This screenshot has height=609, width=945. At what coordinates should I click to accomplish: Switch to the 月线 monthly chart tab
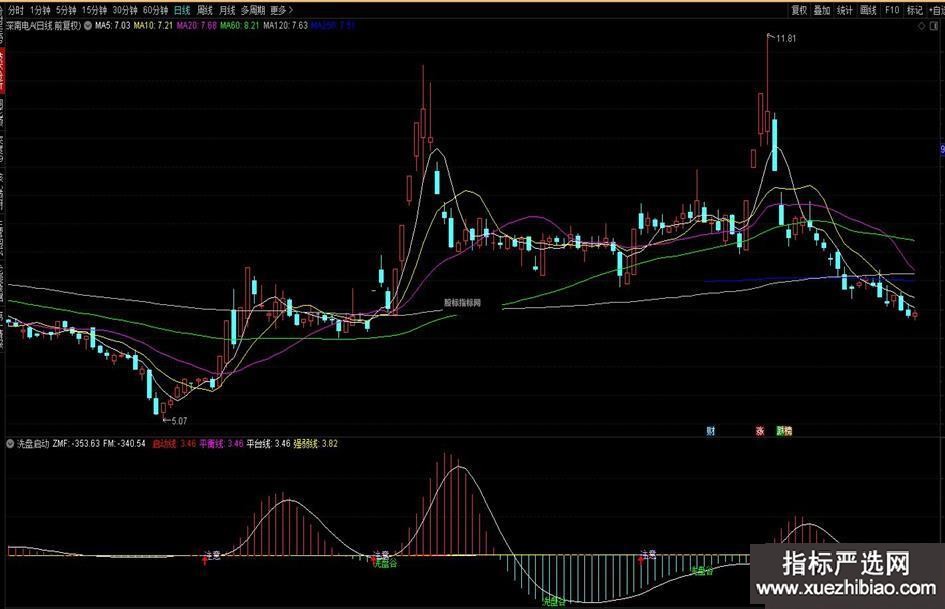(x=227, y=10)
